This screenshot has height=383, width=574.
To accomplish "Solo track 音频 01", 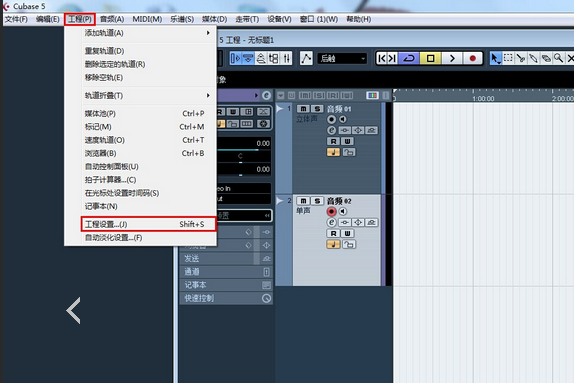I will 317,109.
